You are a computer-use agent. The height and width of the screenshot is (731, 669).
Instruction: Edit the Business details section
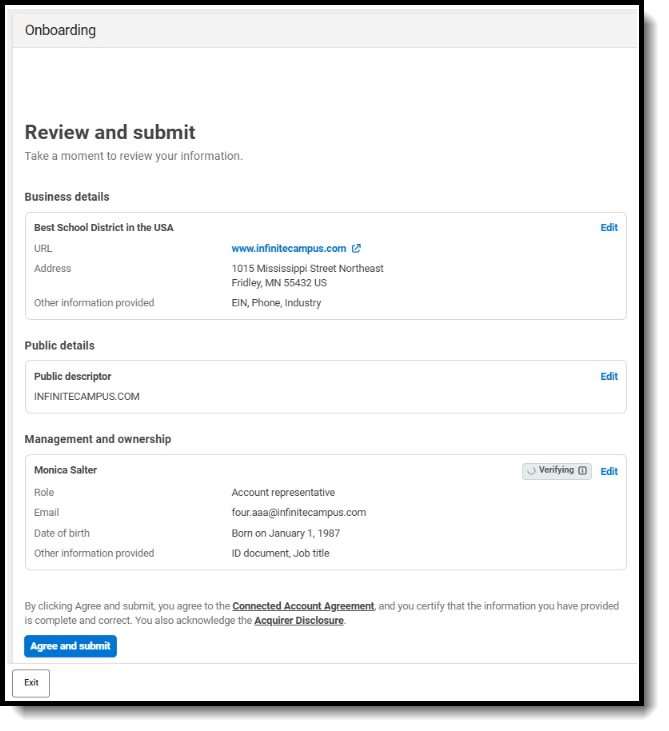pyautogui.click(x=609, y=228)
